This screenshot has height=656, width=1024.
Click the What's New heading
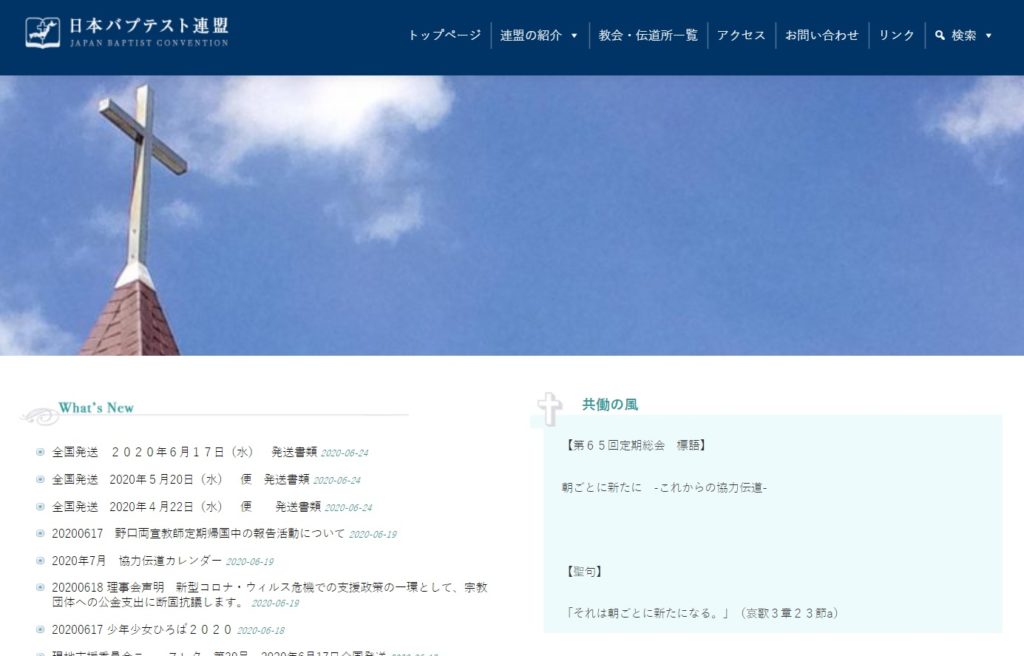click(96, 408)
